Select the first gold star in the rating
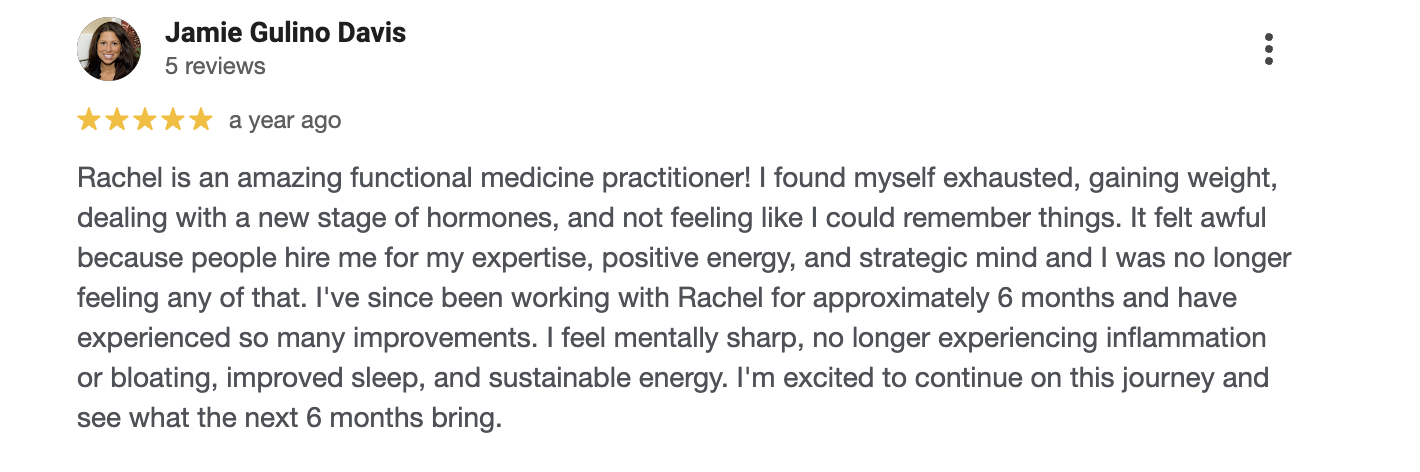This screenshot has height=472, width=1420. (x=89, y=120)
